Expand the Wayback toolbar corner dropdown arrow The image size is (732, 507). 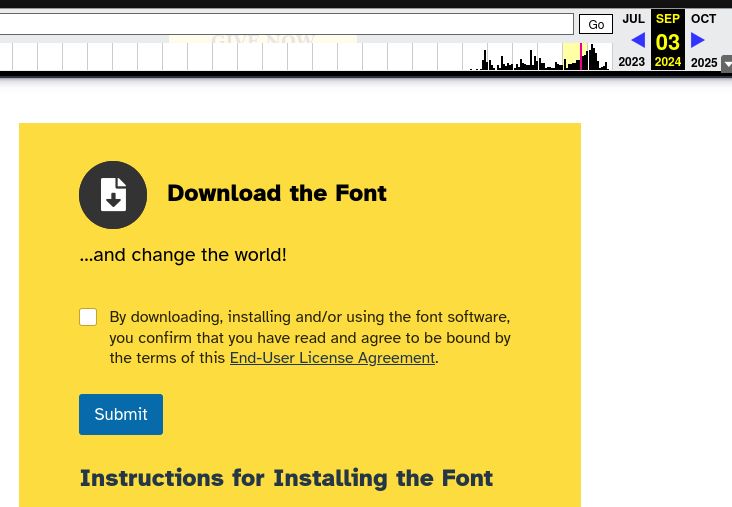pyautogui.click(x=726, y=64)
